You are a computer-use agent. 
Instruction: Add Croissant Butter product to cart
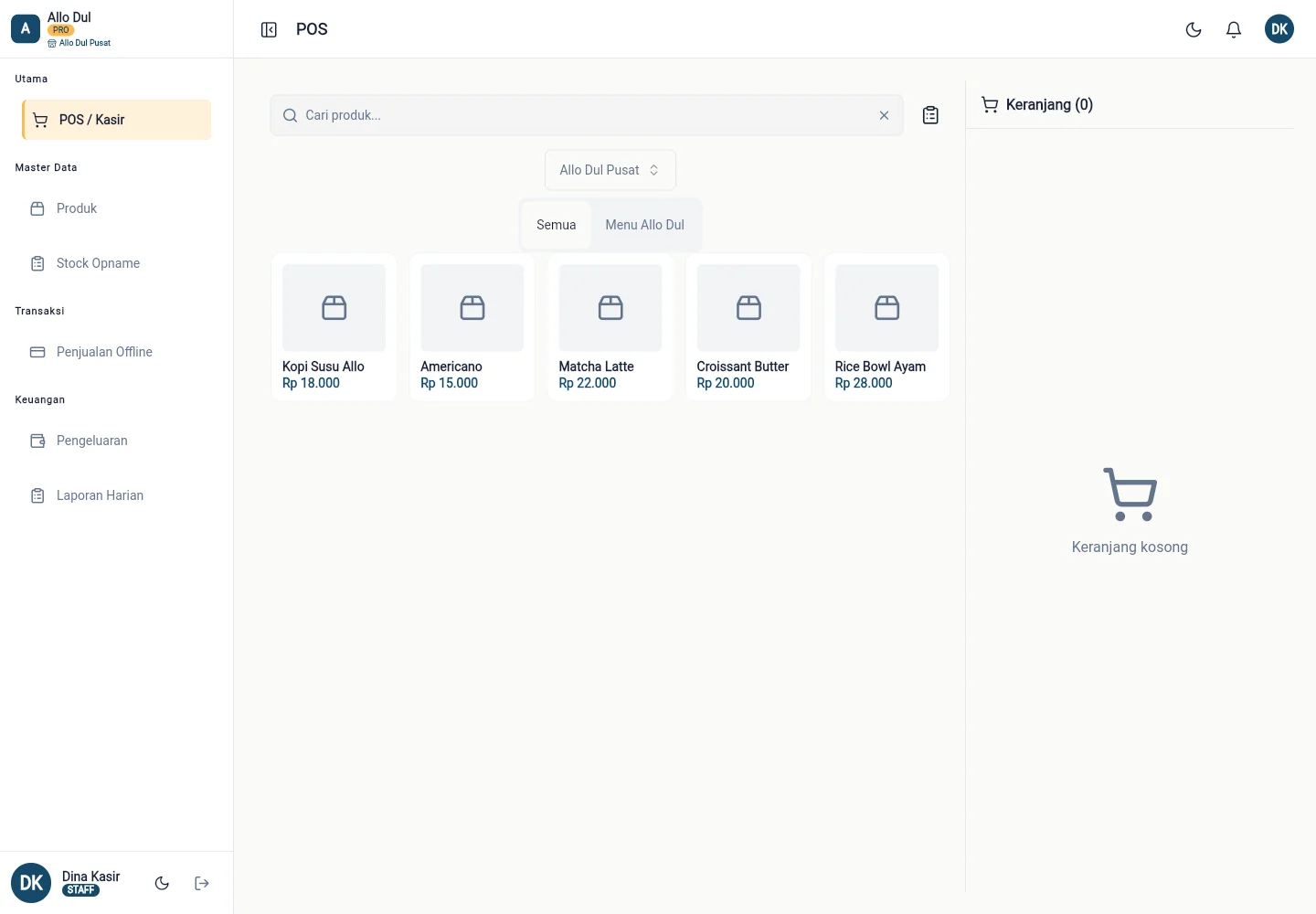click(x=748, y=327)
